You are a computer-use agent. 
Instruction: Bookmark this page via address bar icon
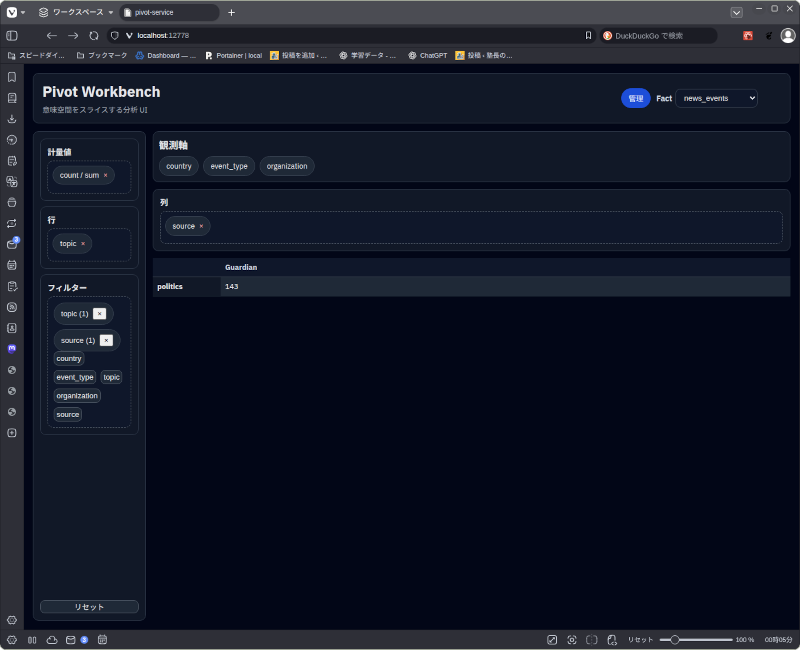coord(588,35)
